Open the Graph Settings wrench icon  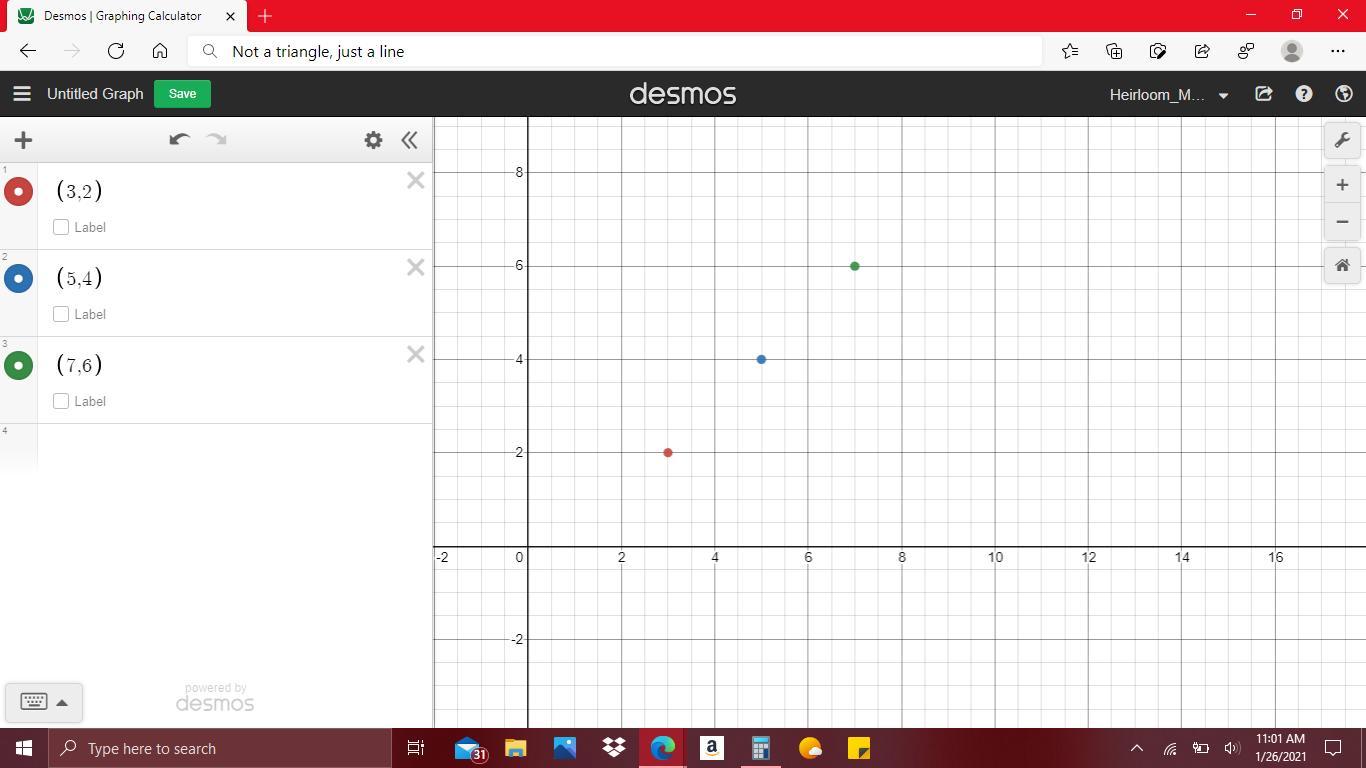(x=1342, y=140)
